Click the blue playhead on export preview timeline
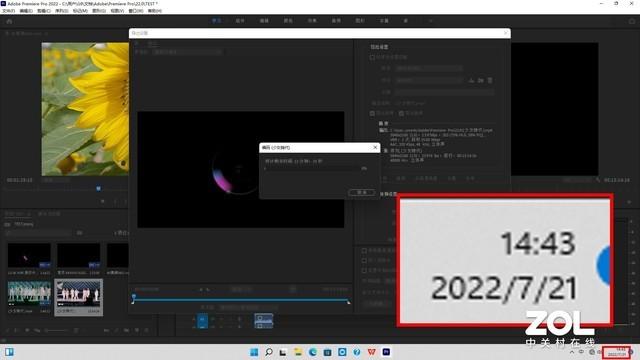 pyautogui.click(x=133, y=298)
